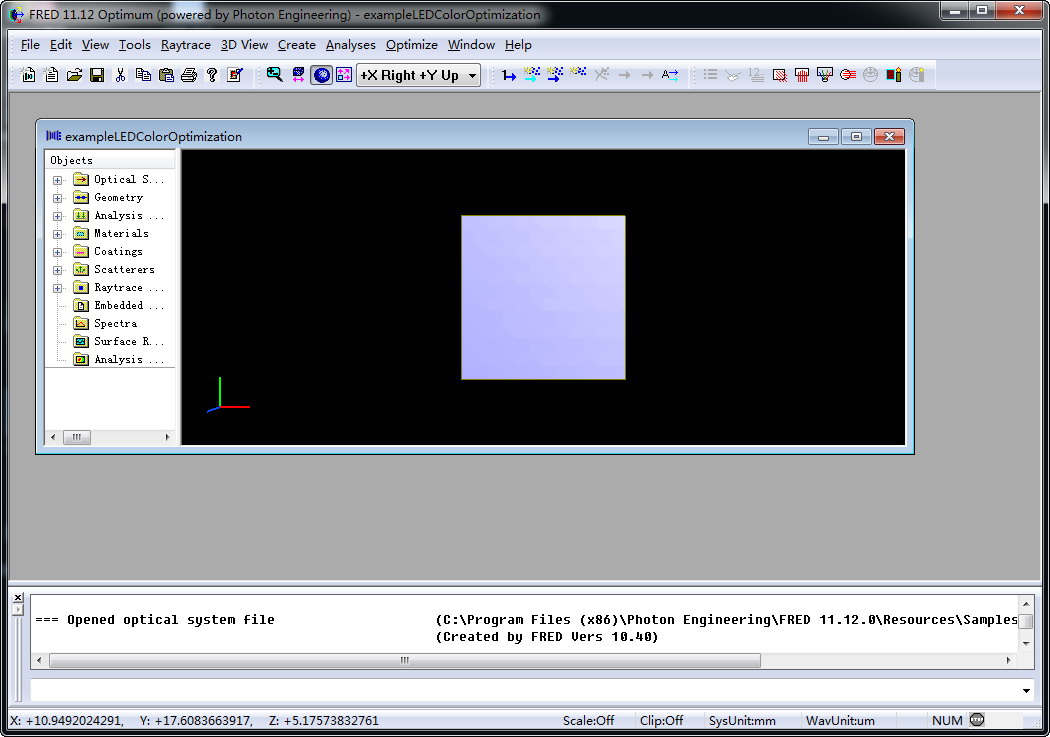Click trace-and-render rays cyan arrow icon
The image size is (1050, 737).
(532, 75)
